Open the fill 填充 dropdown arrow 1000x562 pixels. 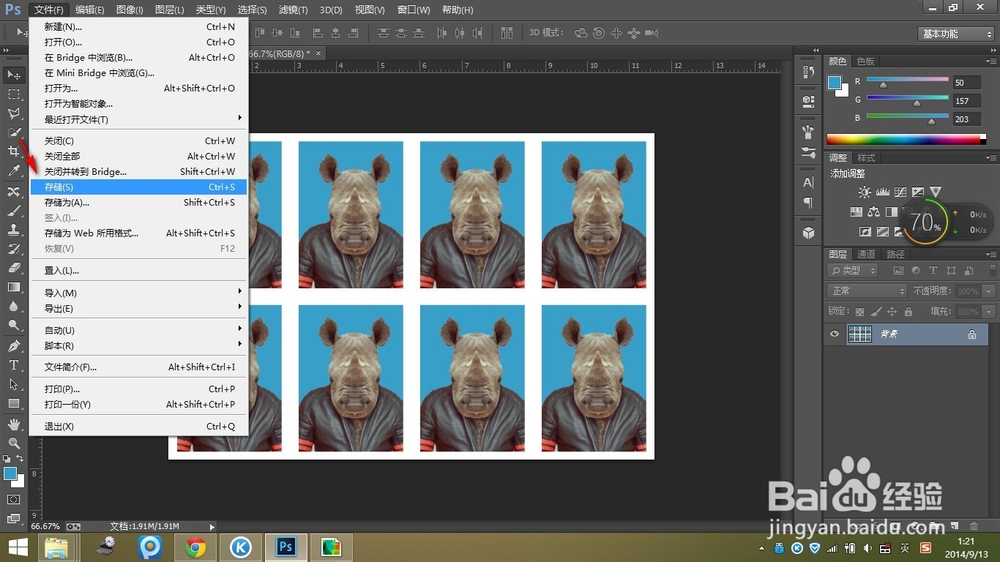(x=989, y=312)
